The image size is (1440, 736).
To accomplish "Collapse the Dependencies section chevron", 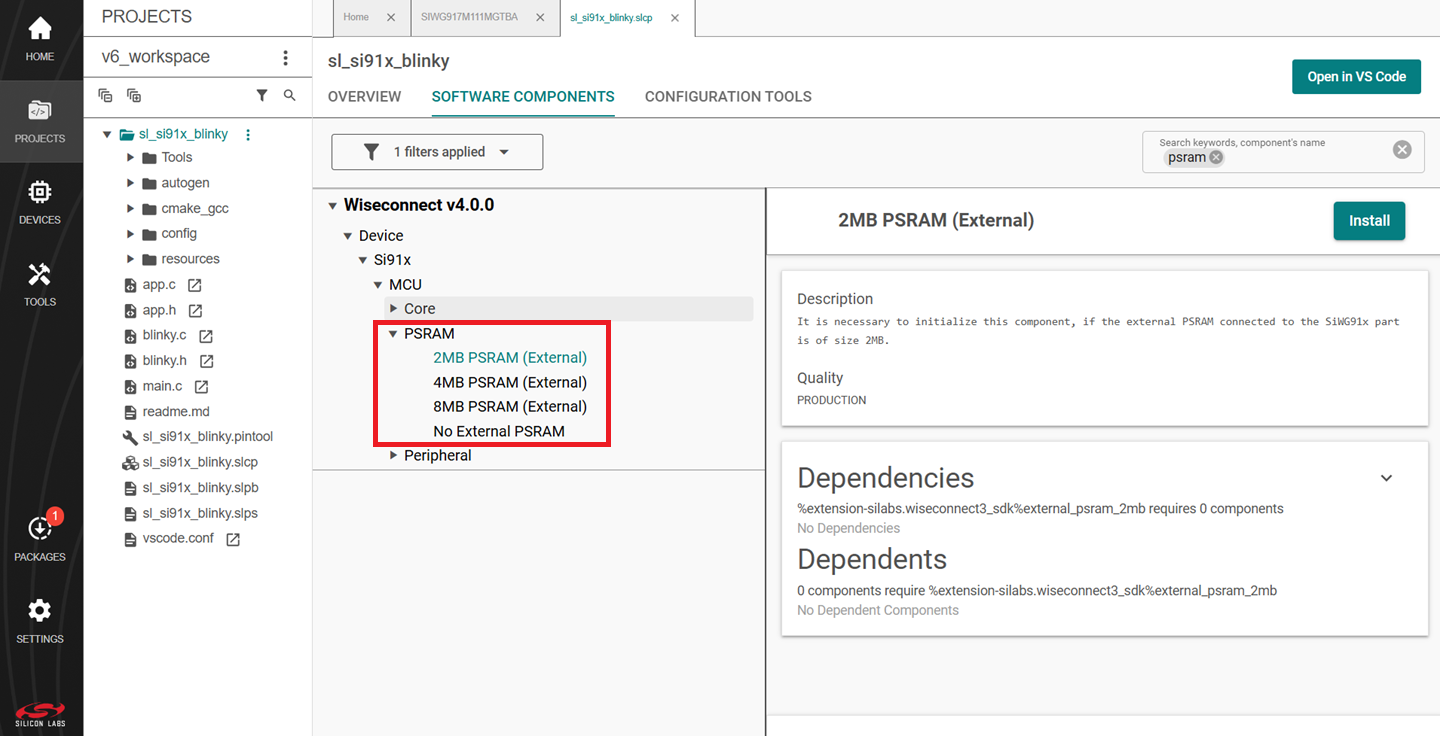I will click(1386, 478).
